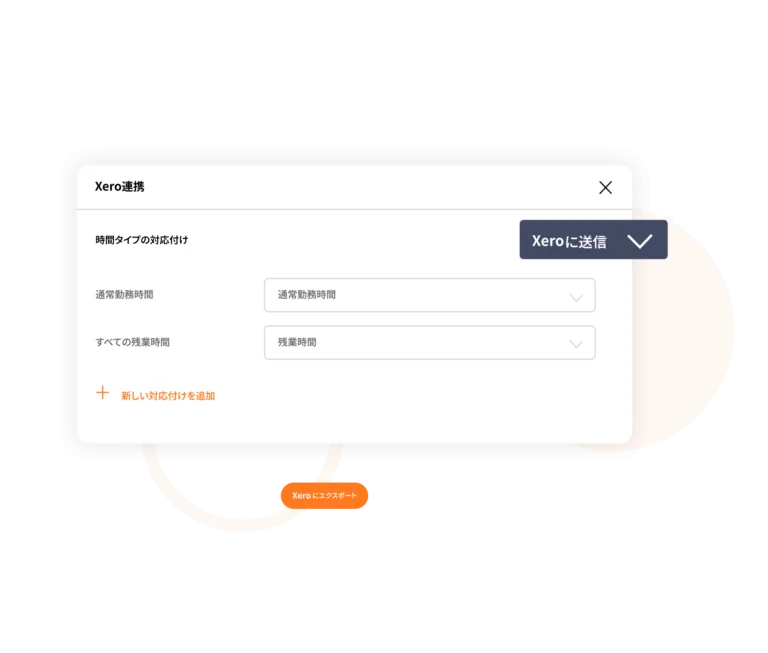The image size is (768, 653).
Task: Click the white chevron on Xeroに送信 button
Action: point(640,241)
